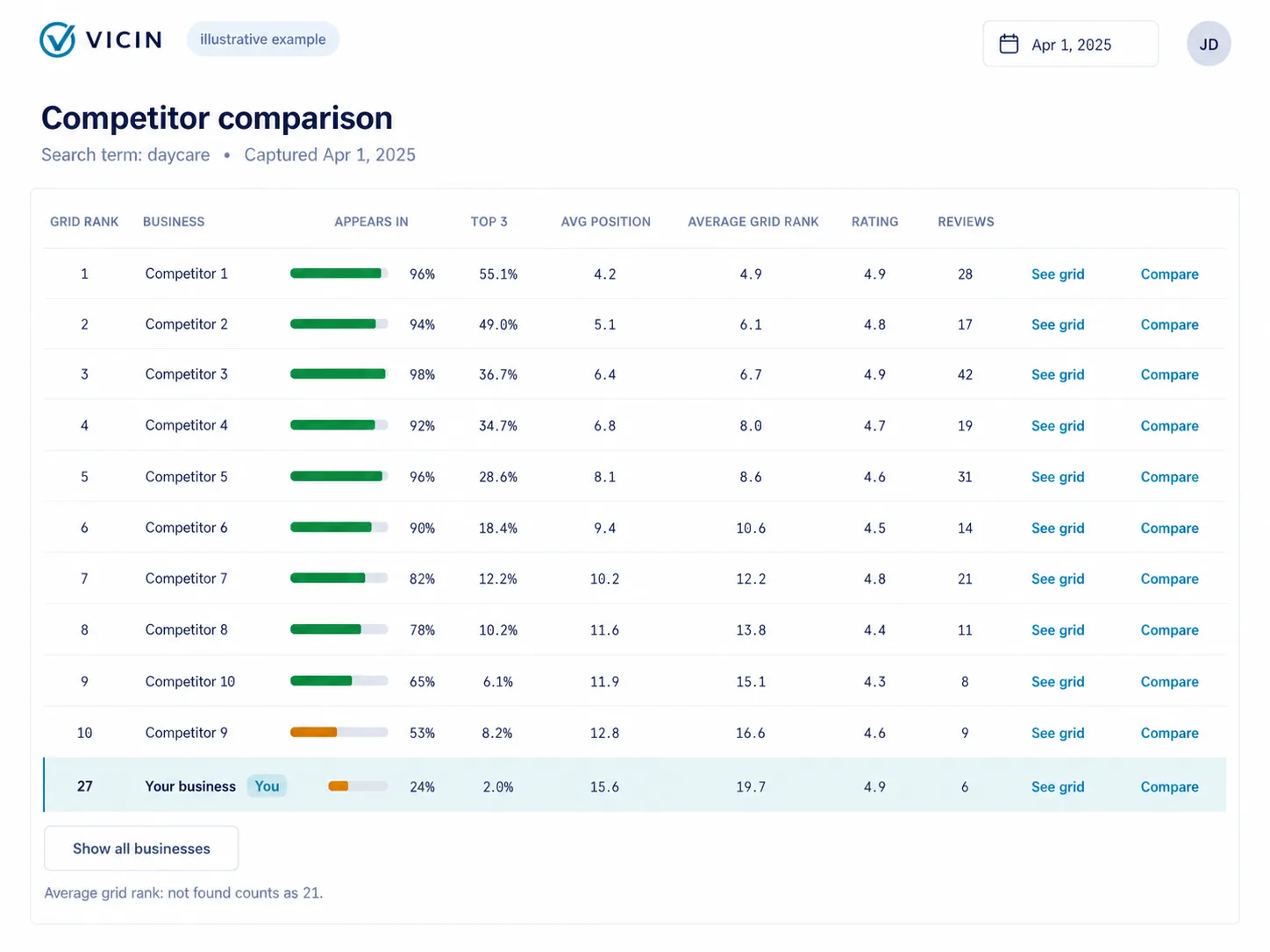Select the Your business name cell
The width and height of the screenshot is (1270, 952).
[x=190, y=786]
